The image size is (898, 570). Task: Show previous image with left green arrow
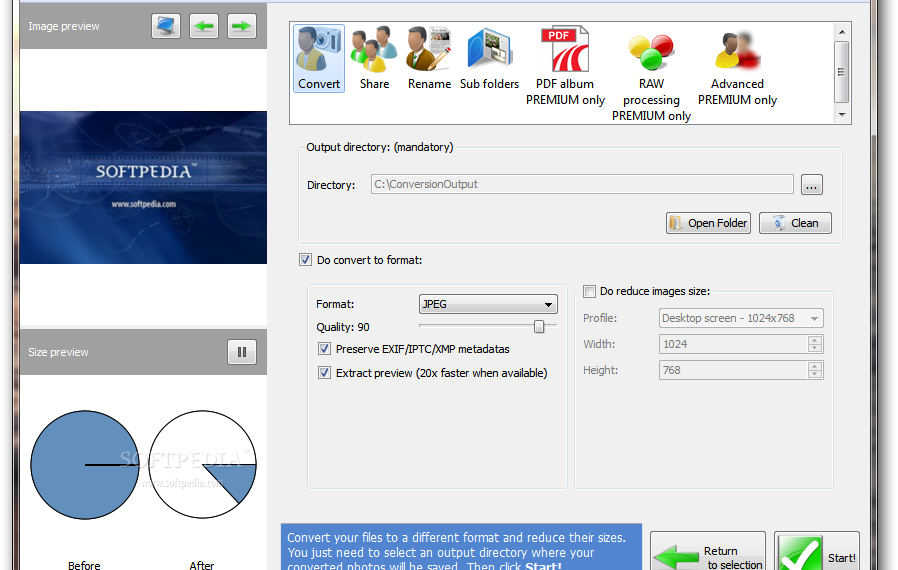point(205,26)
